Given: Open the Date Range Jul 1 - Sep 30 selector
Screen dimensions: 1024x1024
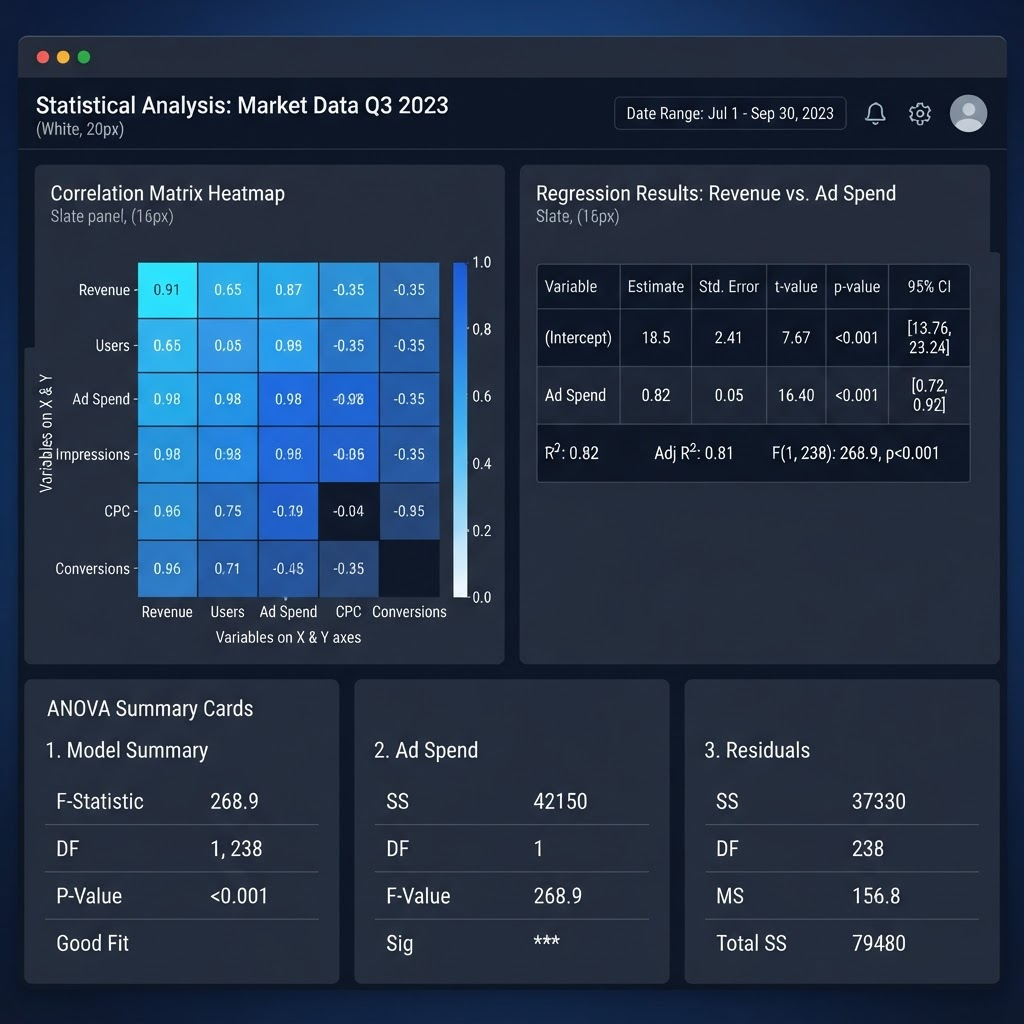Looking at the screenshot, I should (730, 113).
